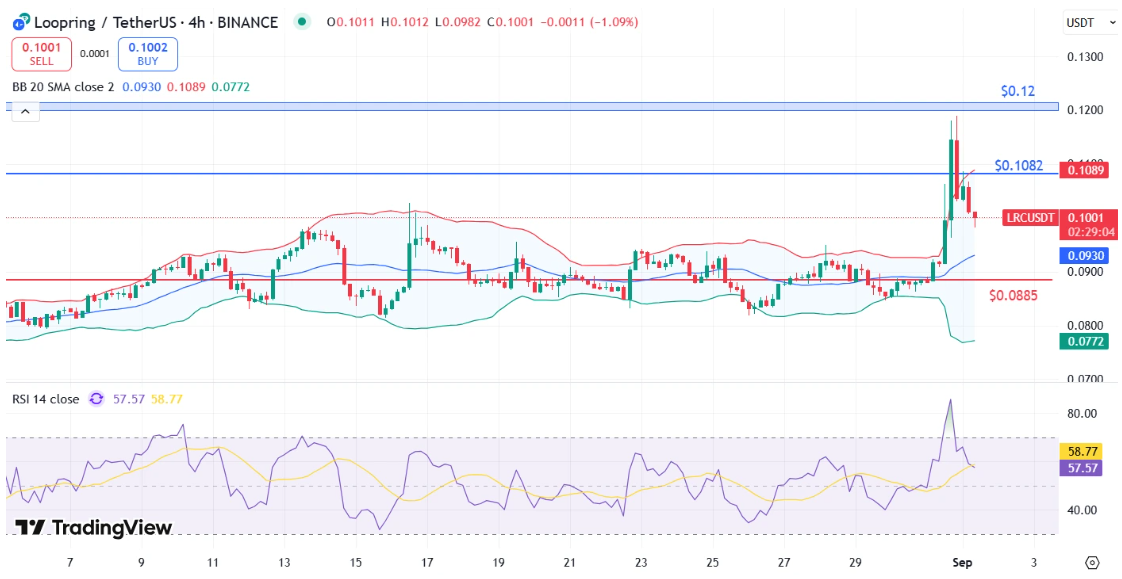Collapse the indicator legend with the chevron
The width and height of the screenshot is (1122, 579).
tap(26, 111)
